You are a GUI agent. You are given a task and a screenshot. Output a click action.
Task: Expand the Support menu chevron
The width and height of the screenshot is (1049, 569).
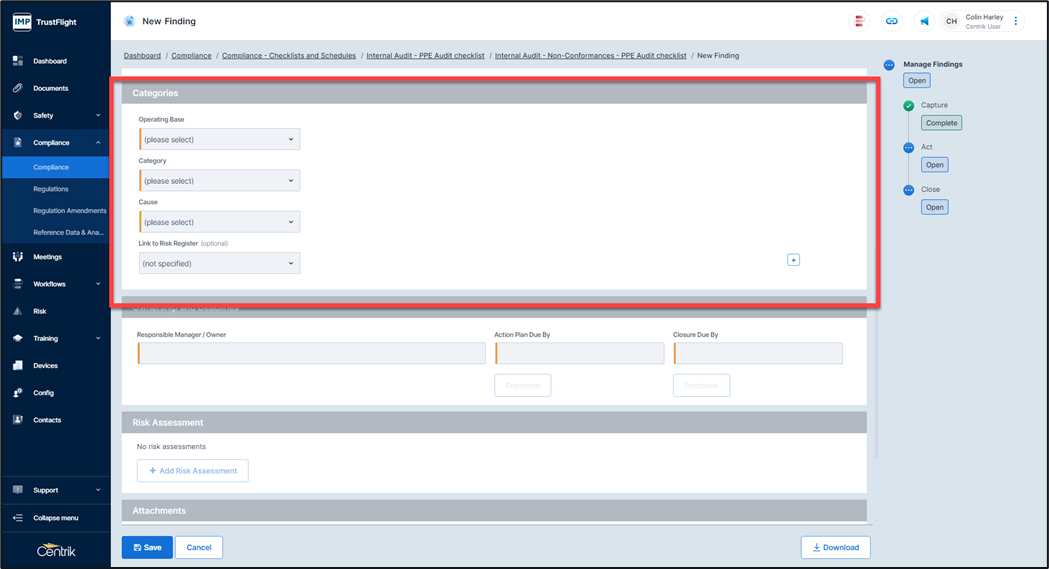[98, 490]
